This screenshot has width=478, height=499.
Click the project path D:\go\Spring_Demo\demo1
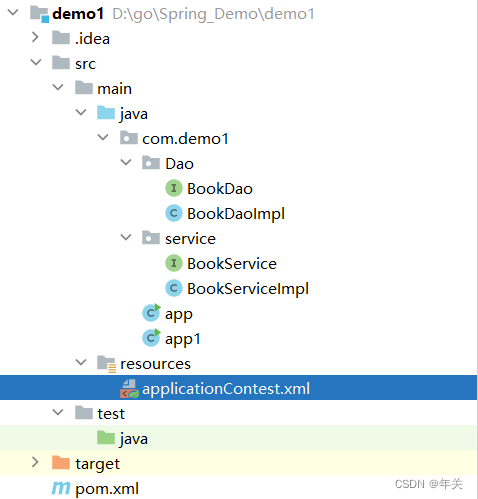pos(213,14)
